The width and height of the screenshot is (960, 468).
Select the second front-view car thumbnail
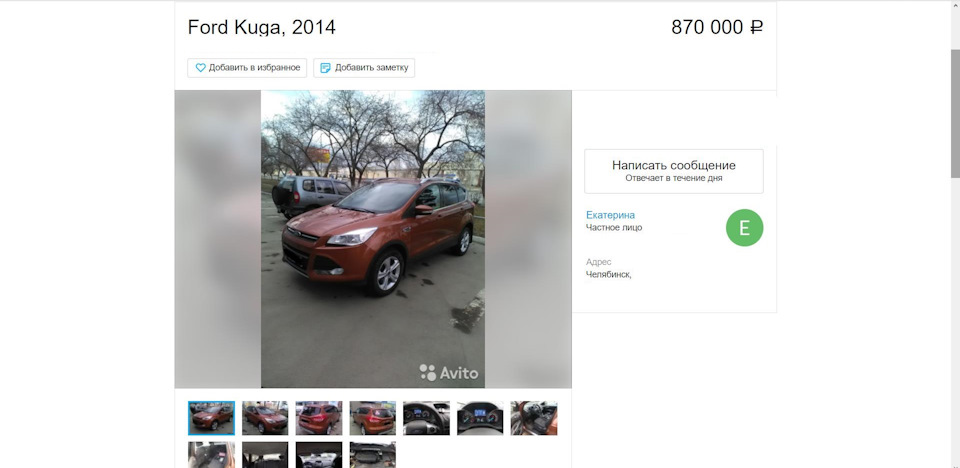point(265,418)
